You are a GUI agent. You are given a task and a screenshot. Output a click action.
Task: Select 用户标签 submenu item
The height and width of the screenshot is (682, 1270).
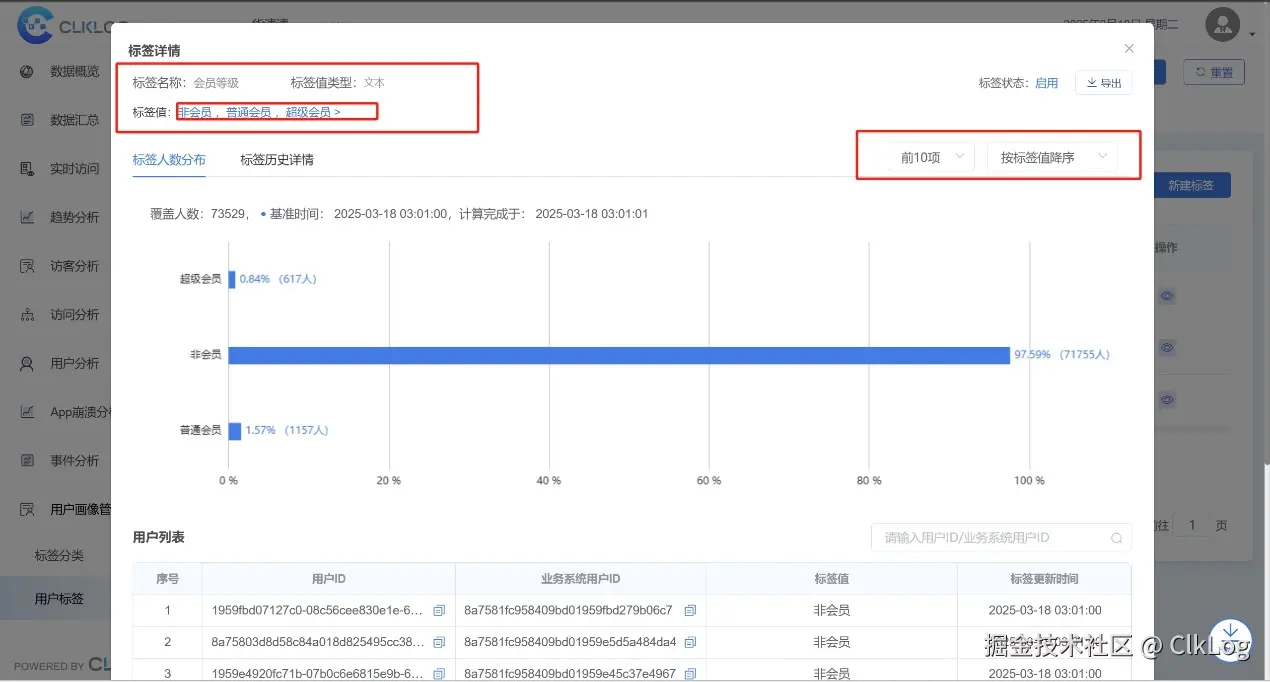click(x=59, y=599)
